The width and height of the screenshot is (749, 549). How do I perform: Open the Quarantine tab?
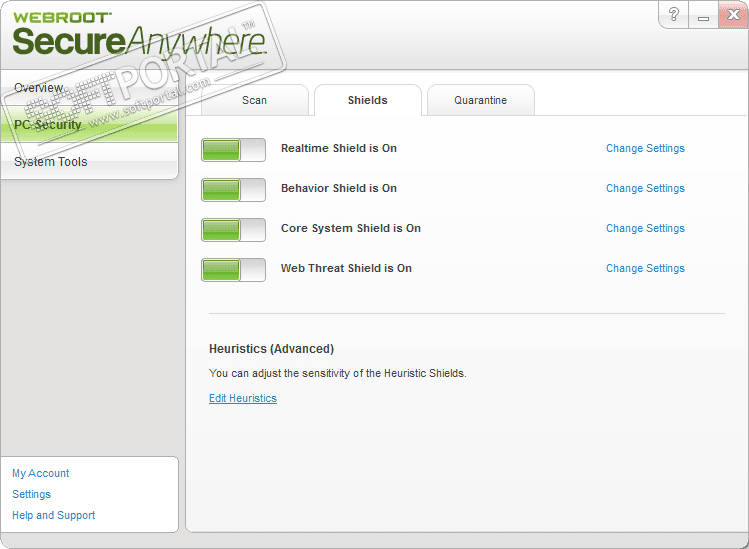coord(481,100)
